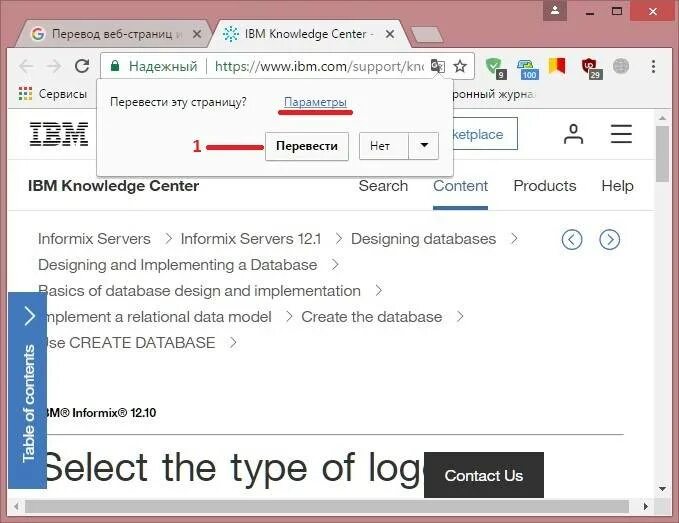Click the Informix Servers 12.1 breadcrumb

(251, 239)
